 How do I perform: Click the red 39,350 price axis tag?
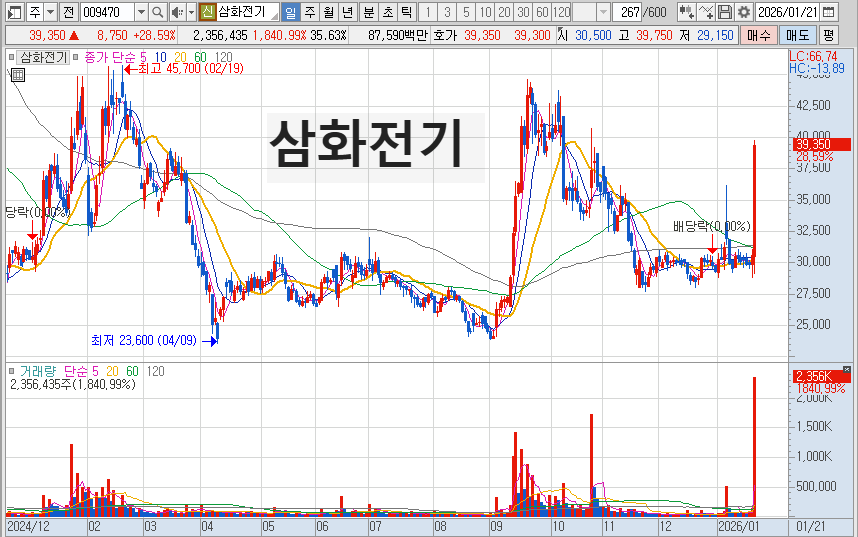(821, 145)
